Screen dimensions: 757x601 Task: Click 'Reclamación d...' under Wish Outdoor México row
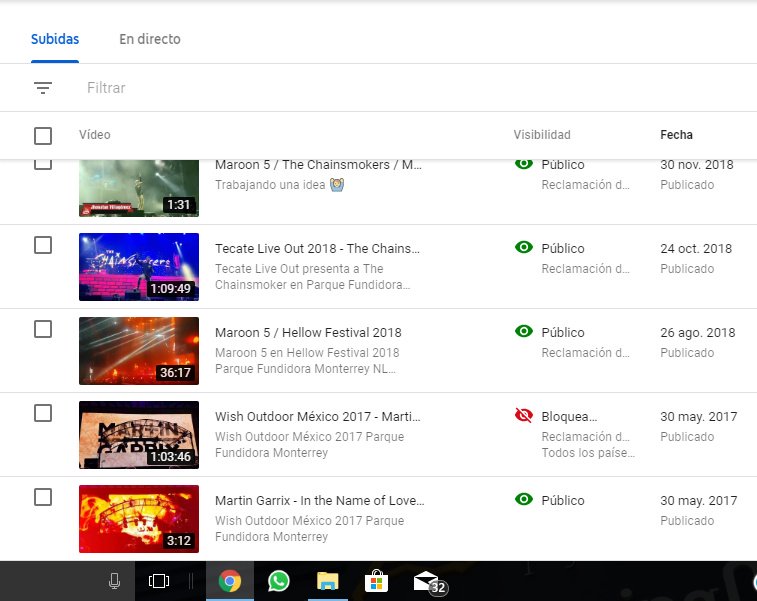pyautogui.click(x=585, y=437)
